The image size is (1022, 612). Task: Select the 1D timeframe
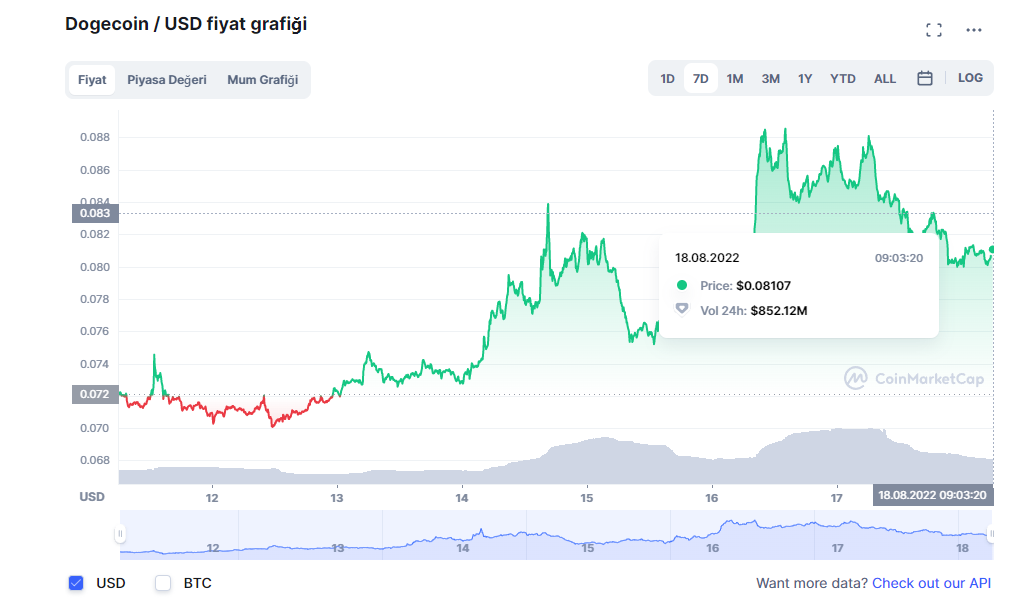pos(667,77)
